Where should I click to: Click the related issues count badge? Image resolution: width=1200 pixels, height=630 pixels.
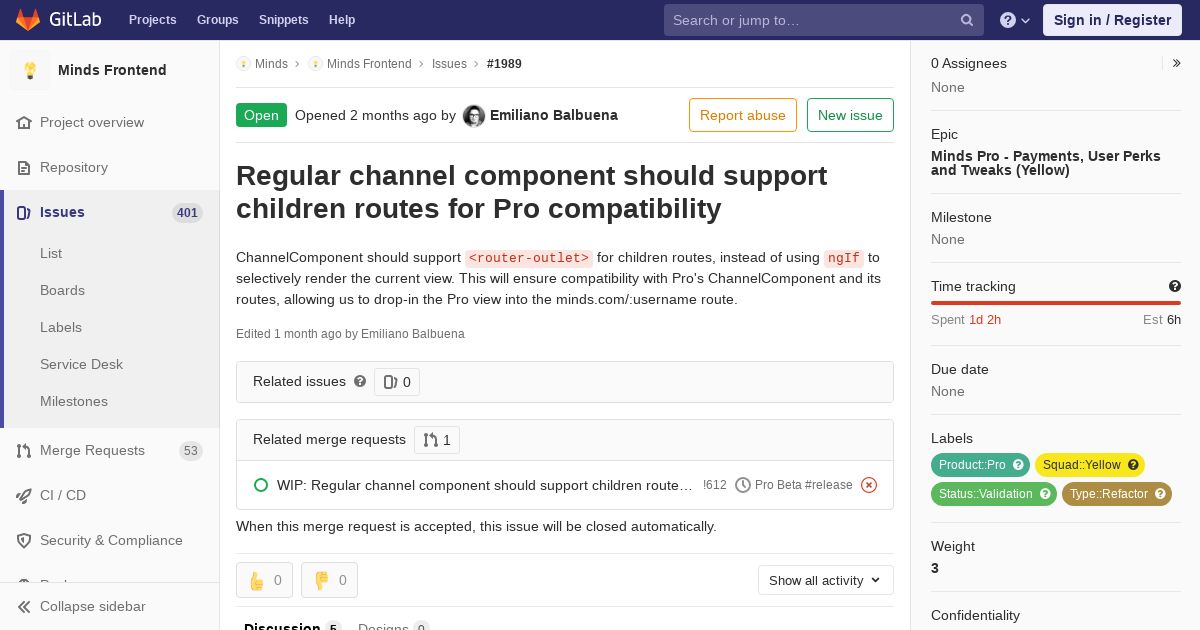point(397,382)
